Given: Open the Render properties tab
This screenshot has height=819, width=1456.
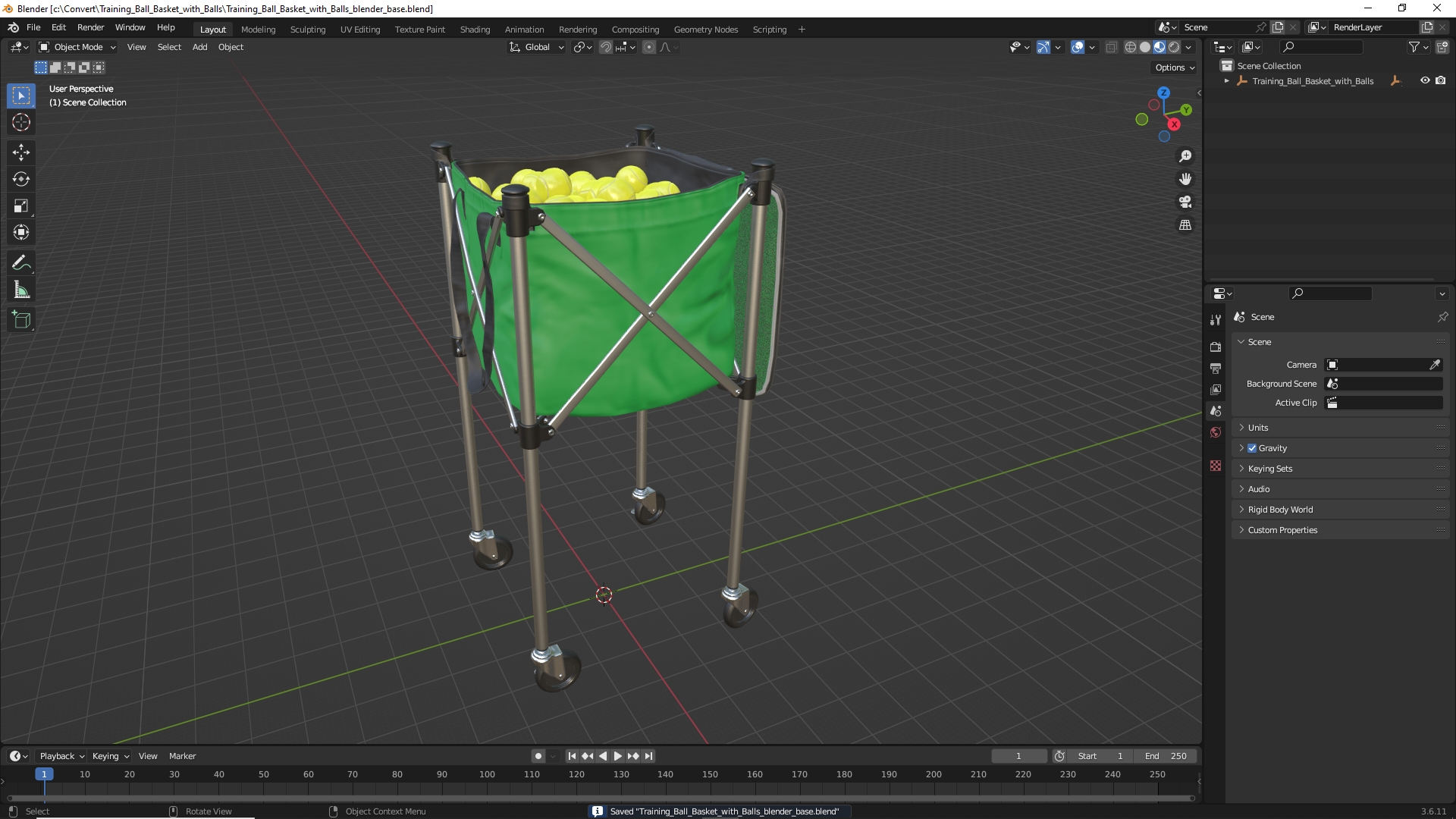Looking at the screenshot, I should tap(1216, 347).
